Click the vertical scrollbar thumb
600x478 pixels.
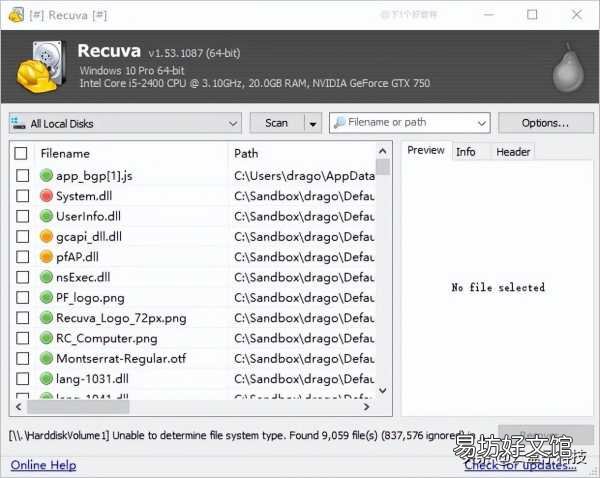(x=383, y=167)
